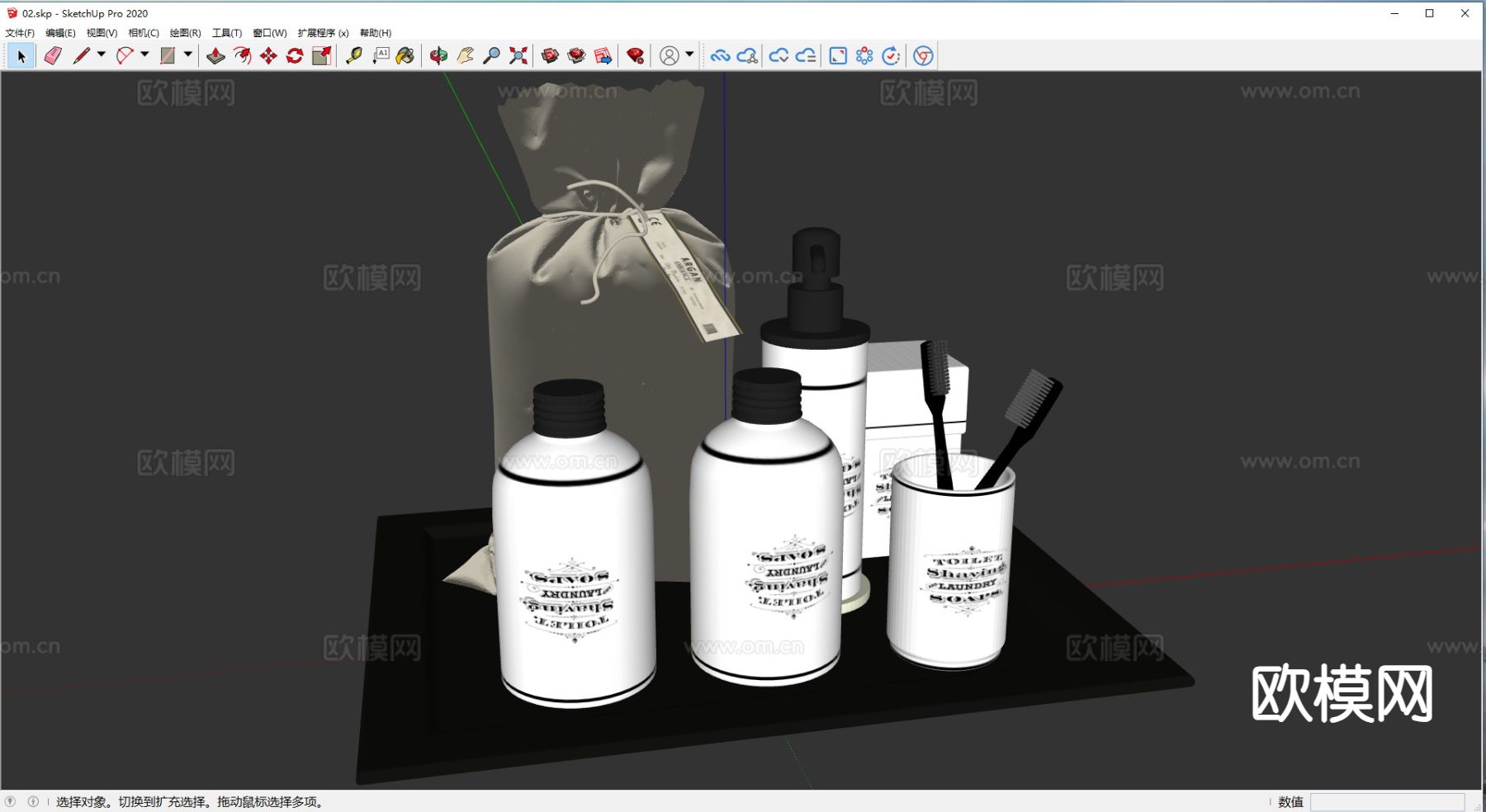Pick the pink Eraser tool
The width and height of the screenshot is (1486, 812).
point(53,56)
